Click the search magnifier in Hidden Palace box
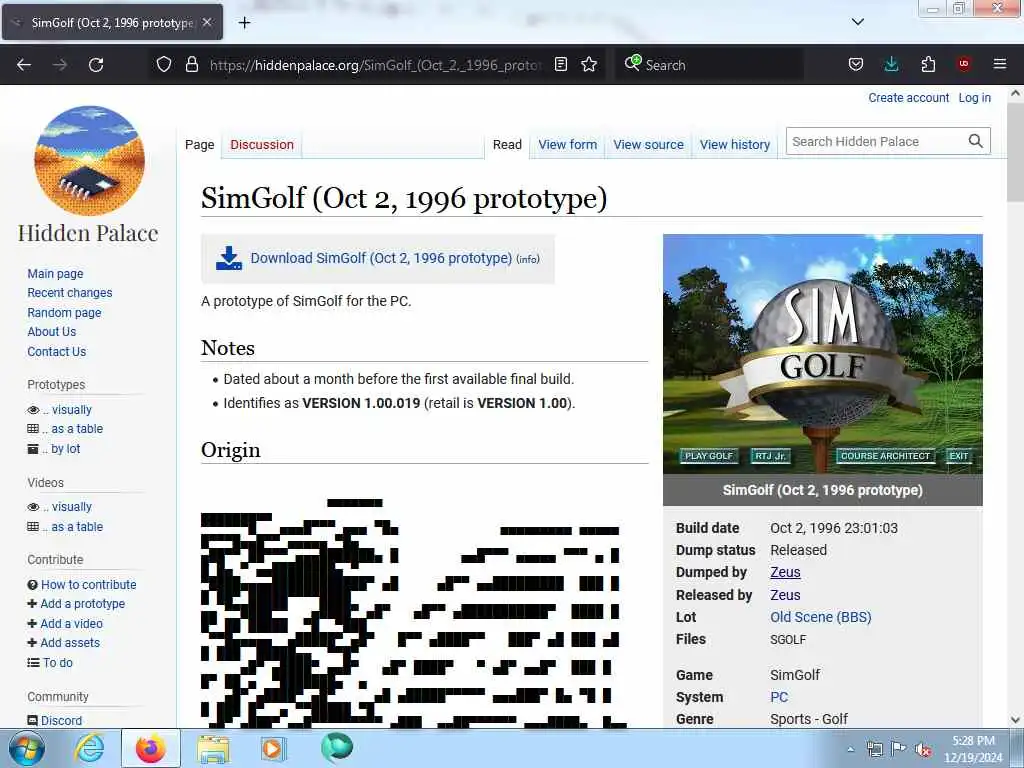Viewport: 1024px width, 768px height. (975, 141)
